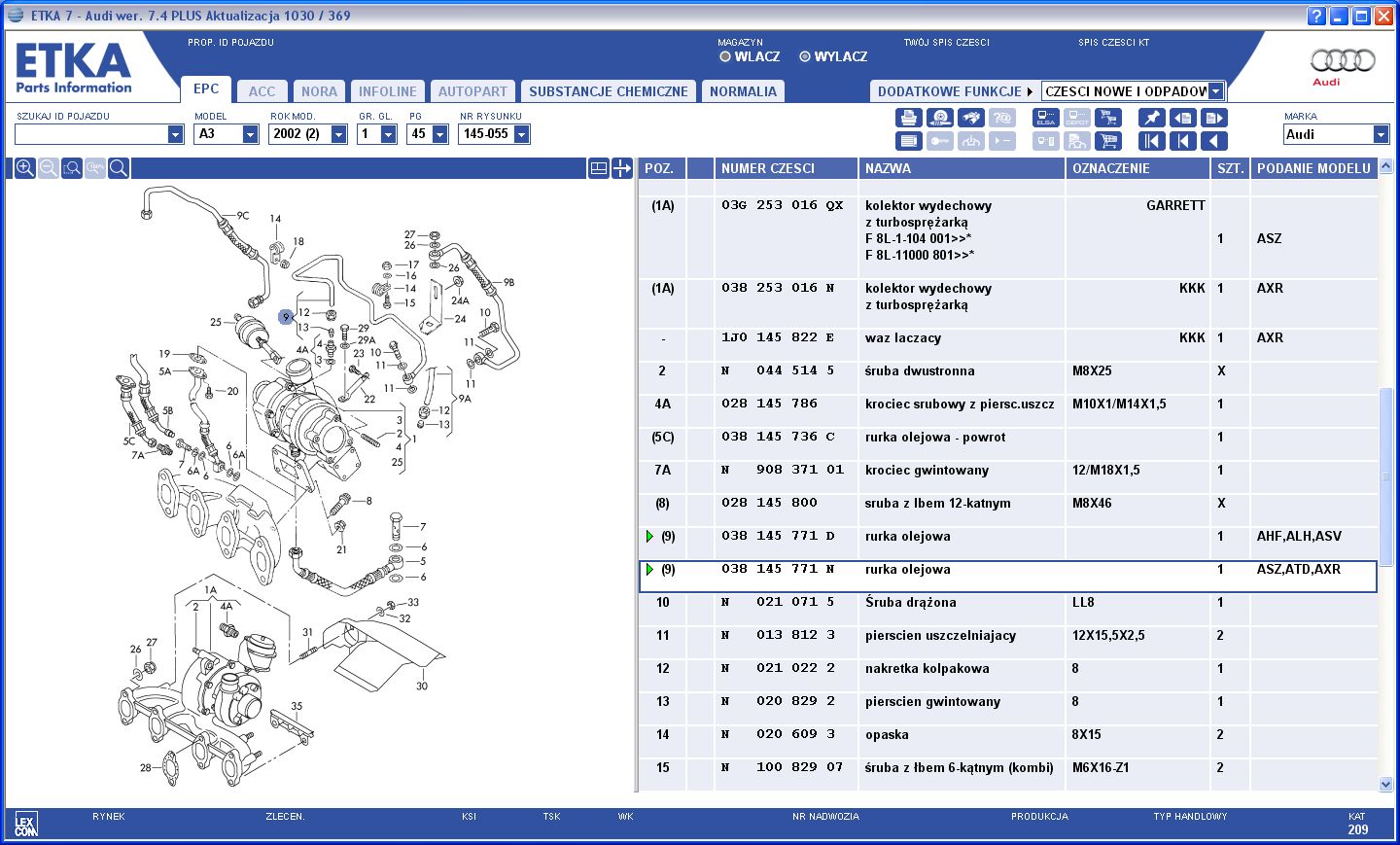Click the zoom area selection magnifier
The image size is (1400, 845).
[x=73, y=168]
